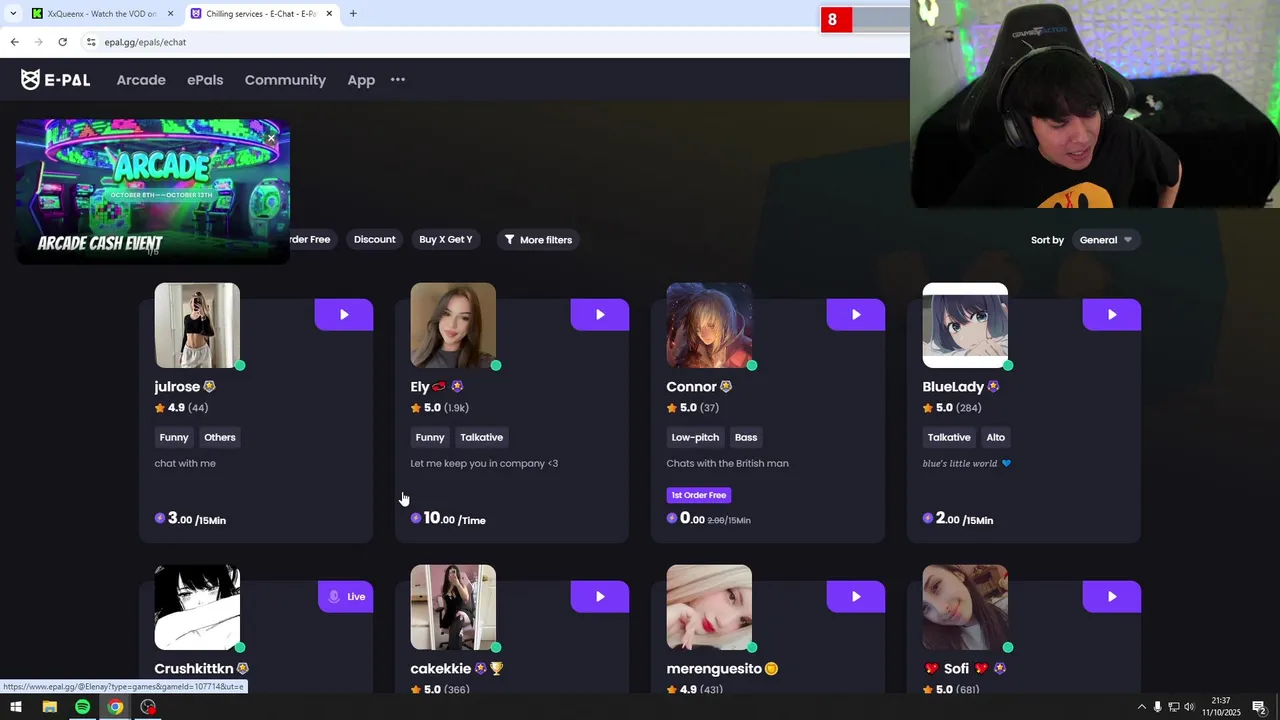Click Connor's Low-pitch tag
The height and width of the screenshot is (720, 1280).
(x=695, y=437)
